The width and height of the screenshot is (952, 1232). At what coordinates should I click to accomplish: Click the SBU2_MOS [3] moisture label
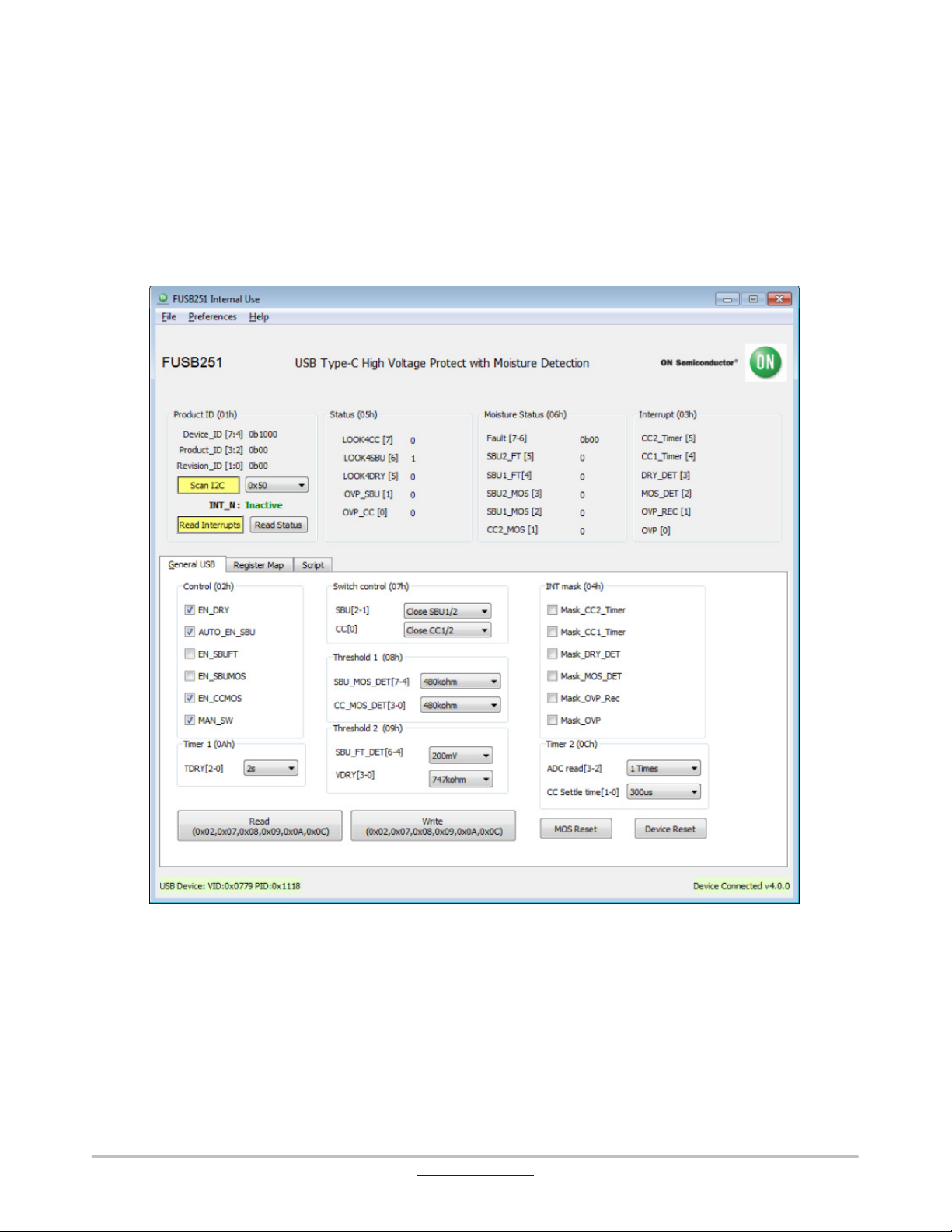pyautogui.click(x=514, y=494)
